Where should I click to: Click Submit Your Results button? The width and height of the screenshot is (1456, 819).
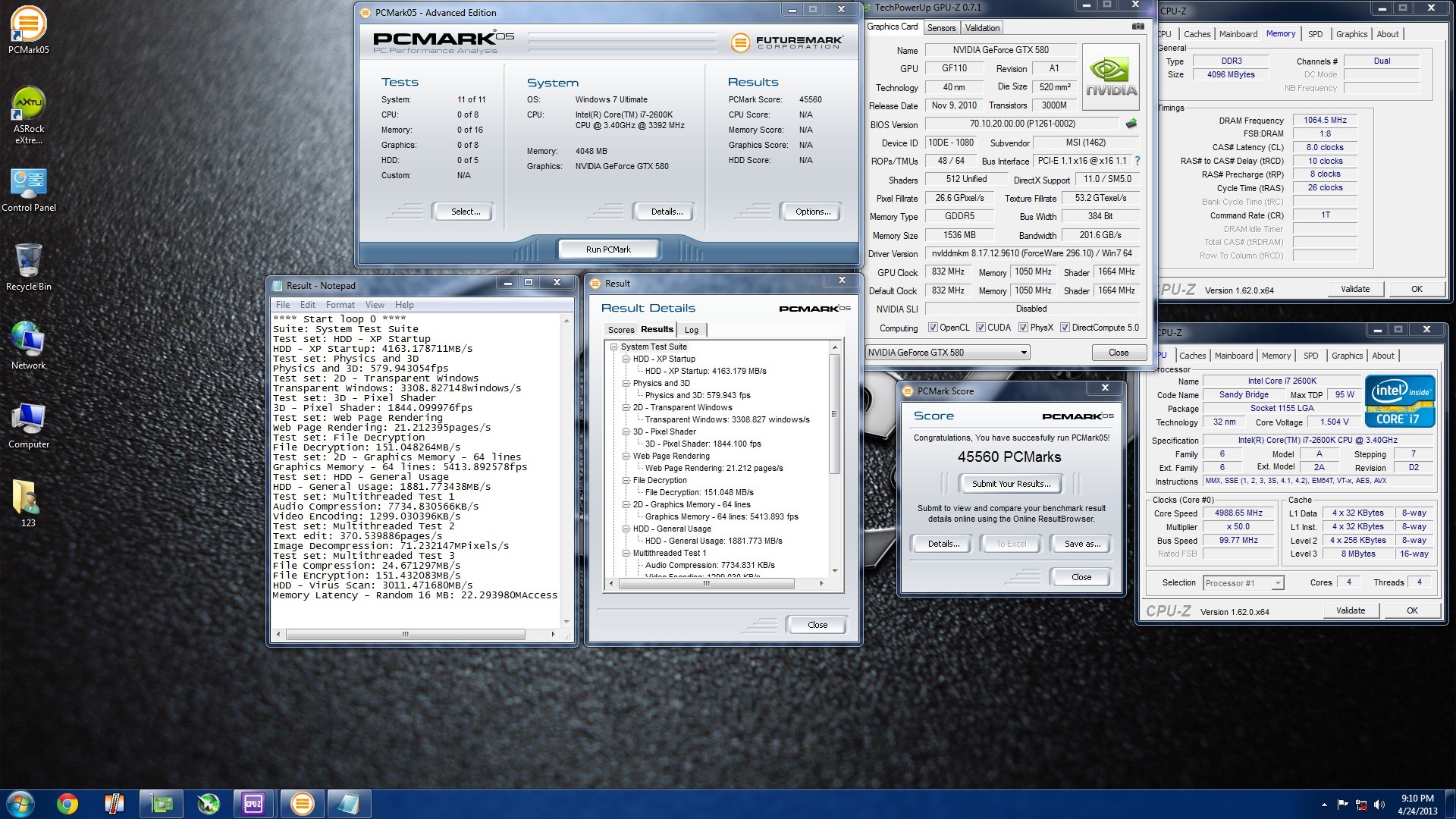tap(1011, 484)
